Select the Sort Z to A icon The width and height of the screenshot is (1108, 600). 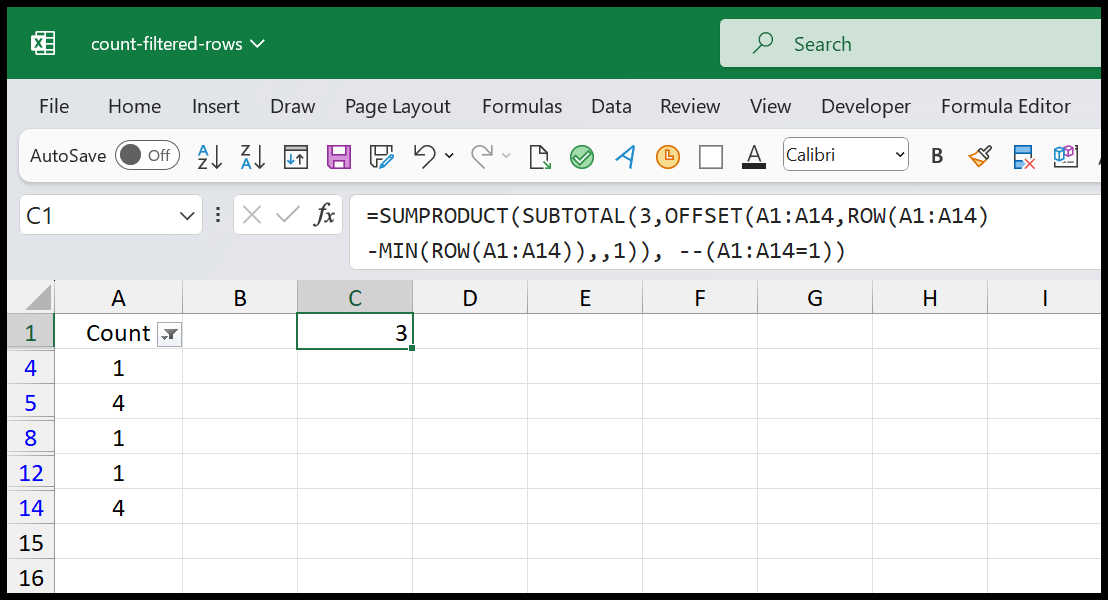pos(252,156)
